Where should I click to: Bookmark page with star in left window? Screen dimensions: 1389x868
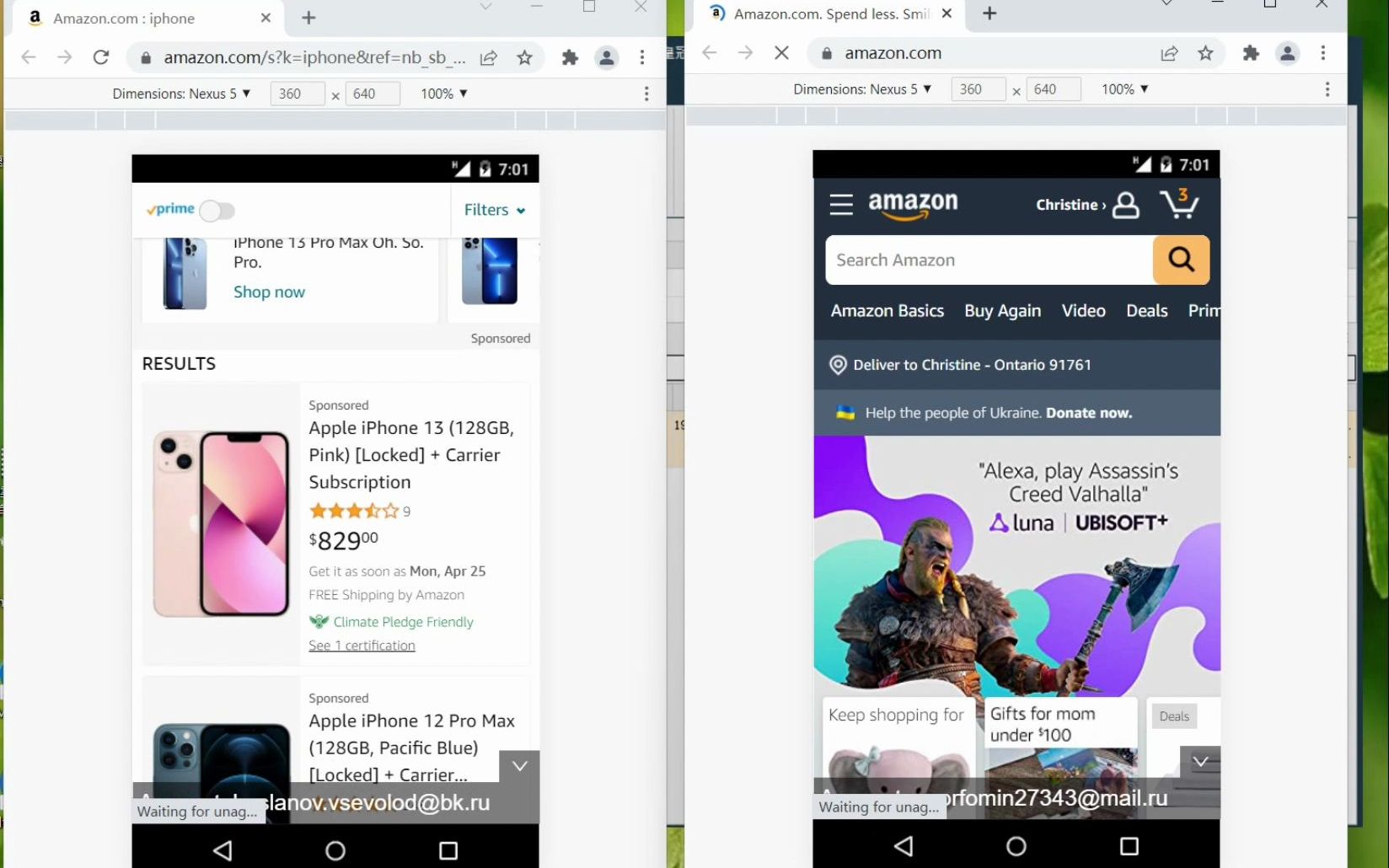[x=524, y=57]
